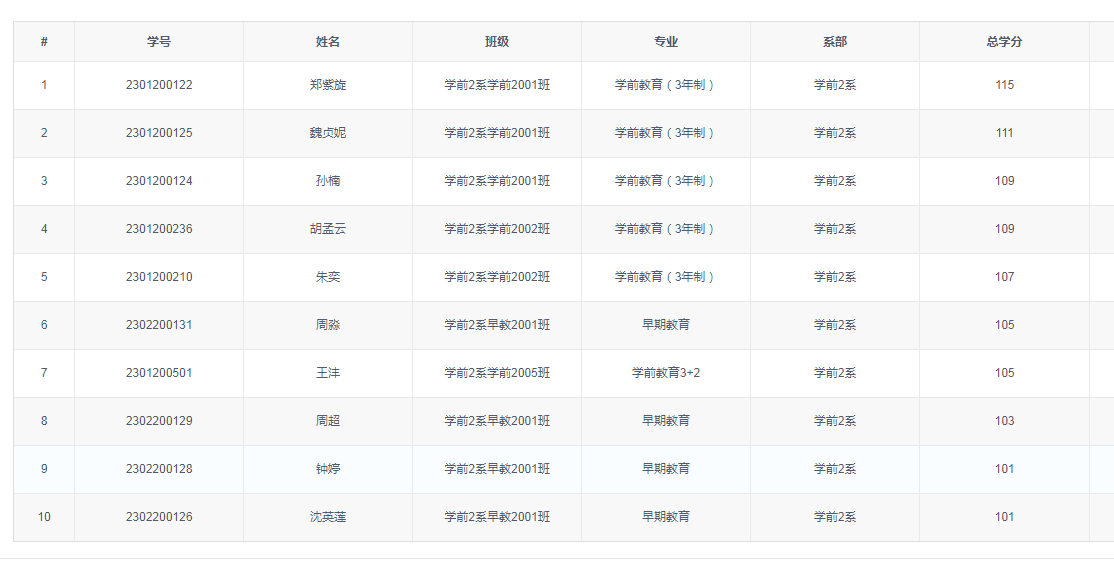The image size is (1114, 573).
Task: Click student ID 2302200131
Action: [x=159, y=325]
